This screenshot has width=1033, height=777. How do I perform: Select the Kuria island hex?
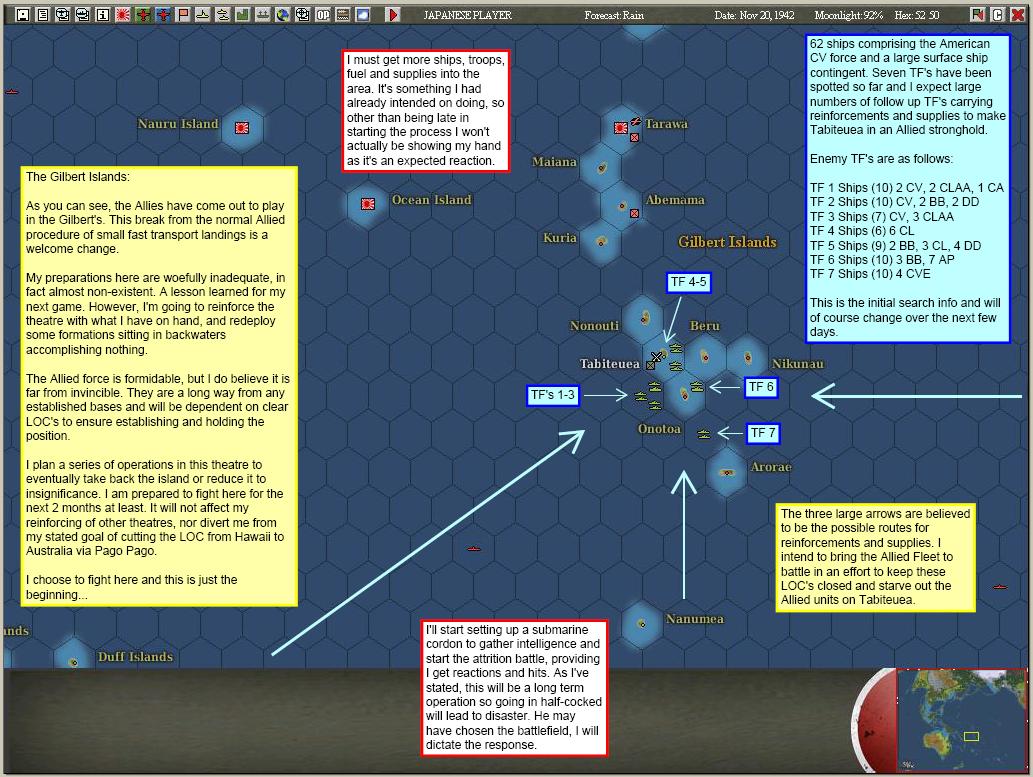coord(601,242)
